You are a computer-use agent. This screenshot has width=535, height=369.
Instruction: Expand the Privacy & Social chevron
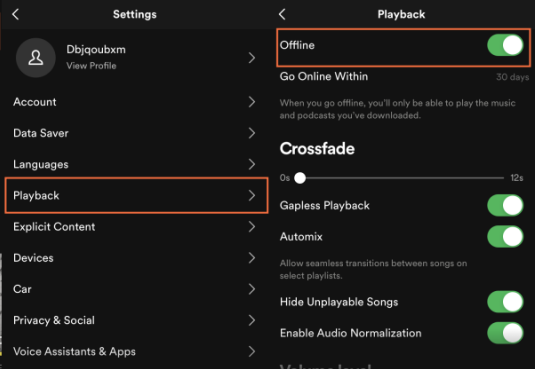(x=252, y=320)
